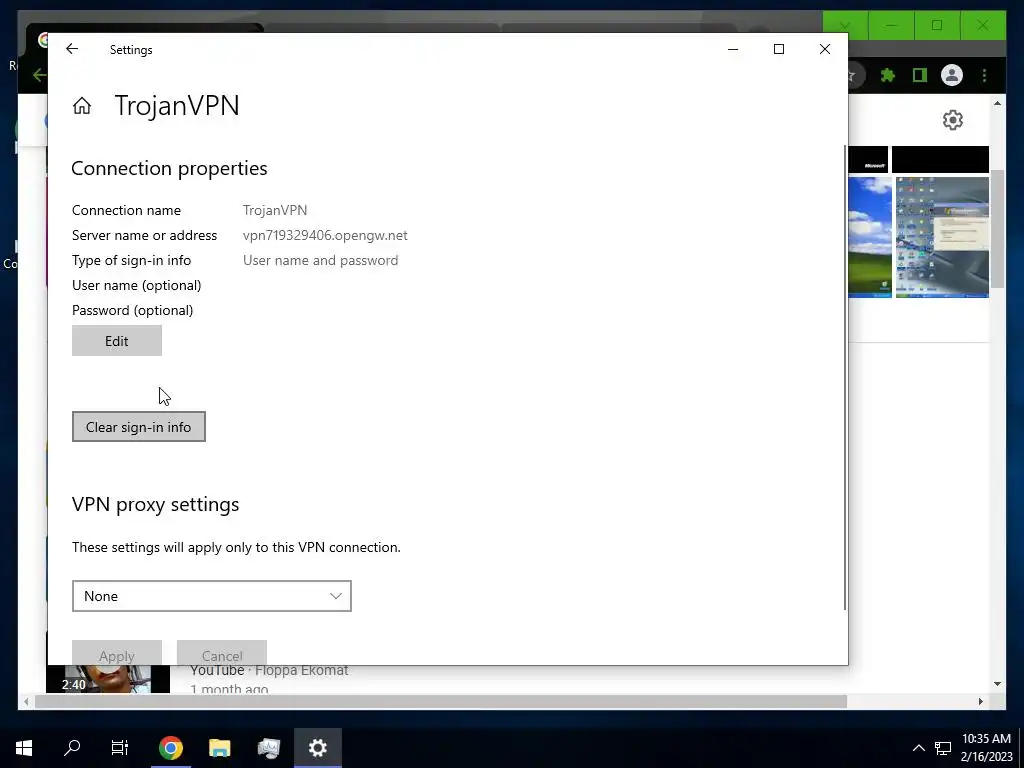Minimize the Settings window
Viewport: 1024px width, 768px height.
(733, 49)
